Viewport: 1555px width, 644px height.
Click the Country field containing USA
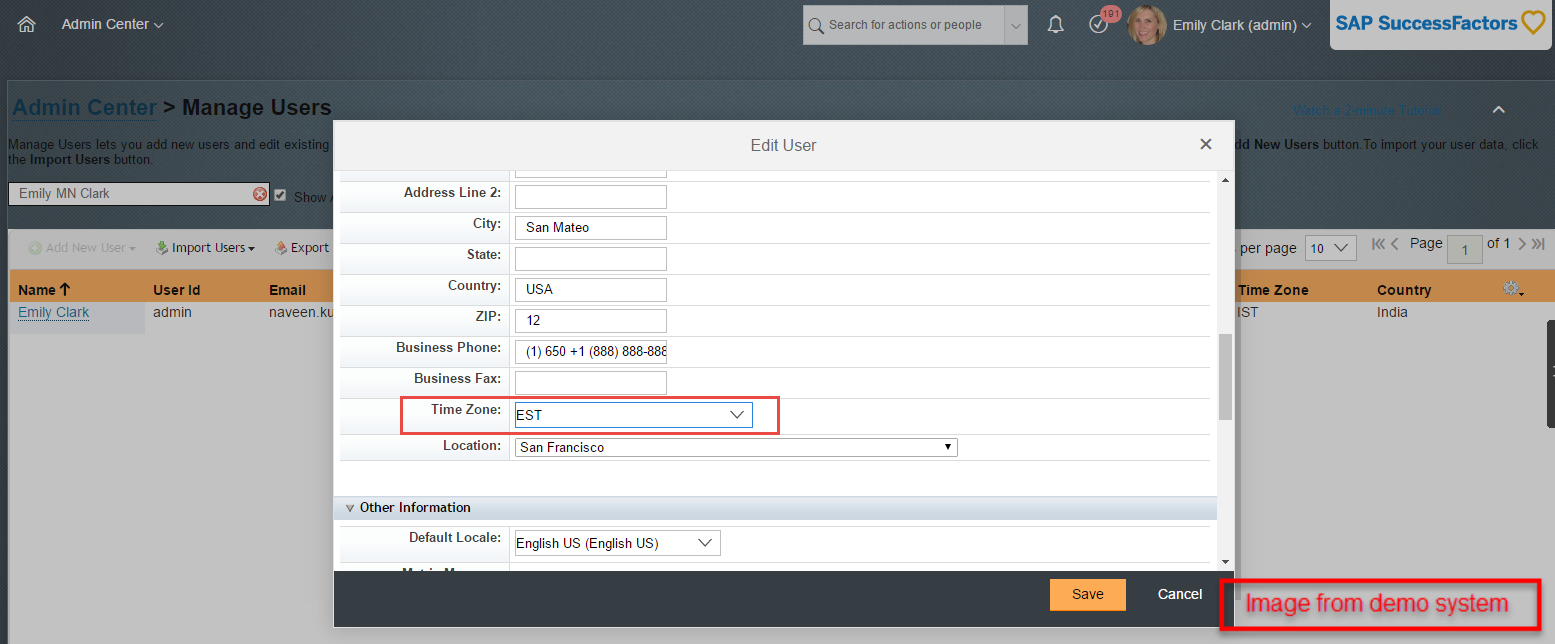tap(590, 290)
